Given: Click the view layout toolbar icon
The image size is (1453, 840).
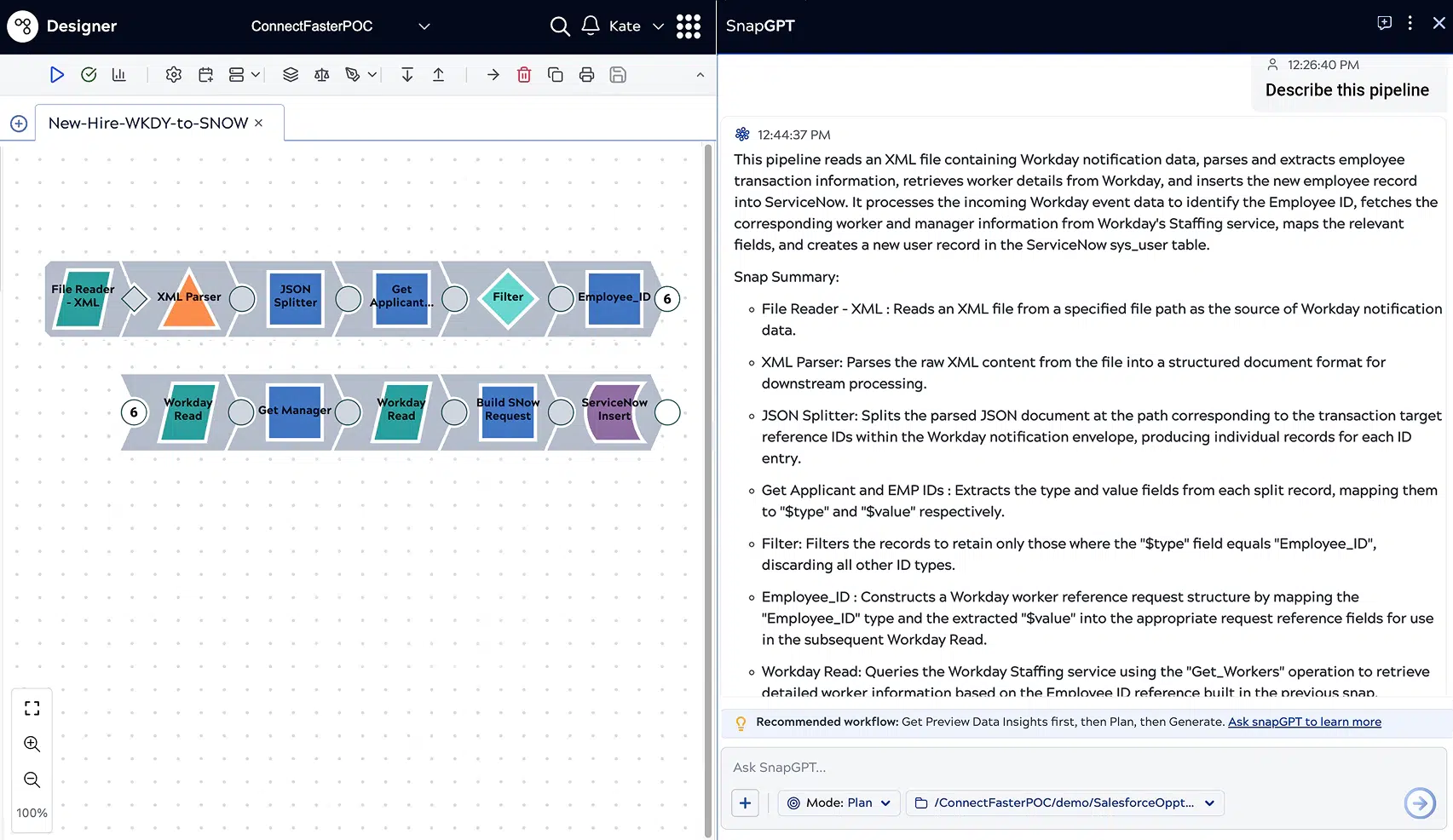Looking at the screenshot, I should tap(236, 75).
